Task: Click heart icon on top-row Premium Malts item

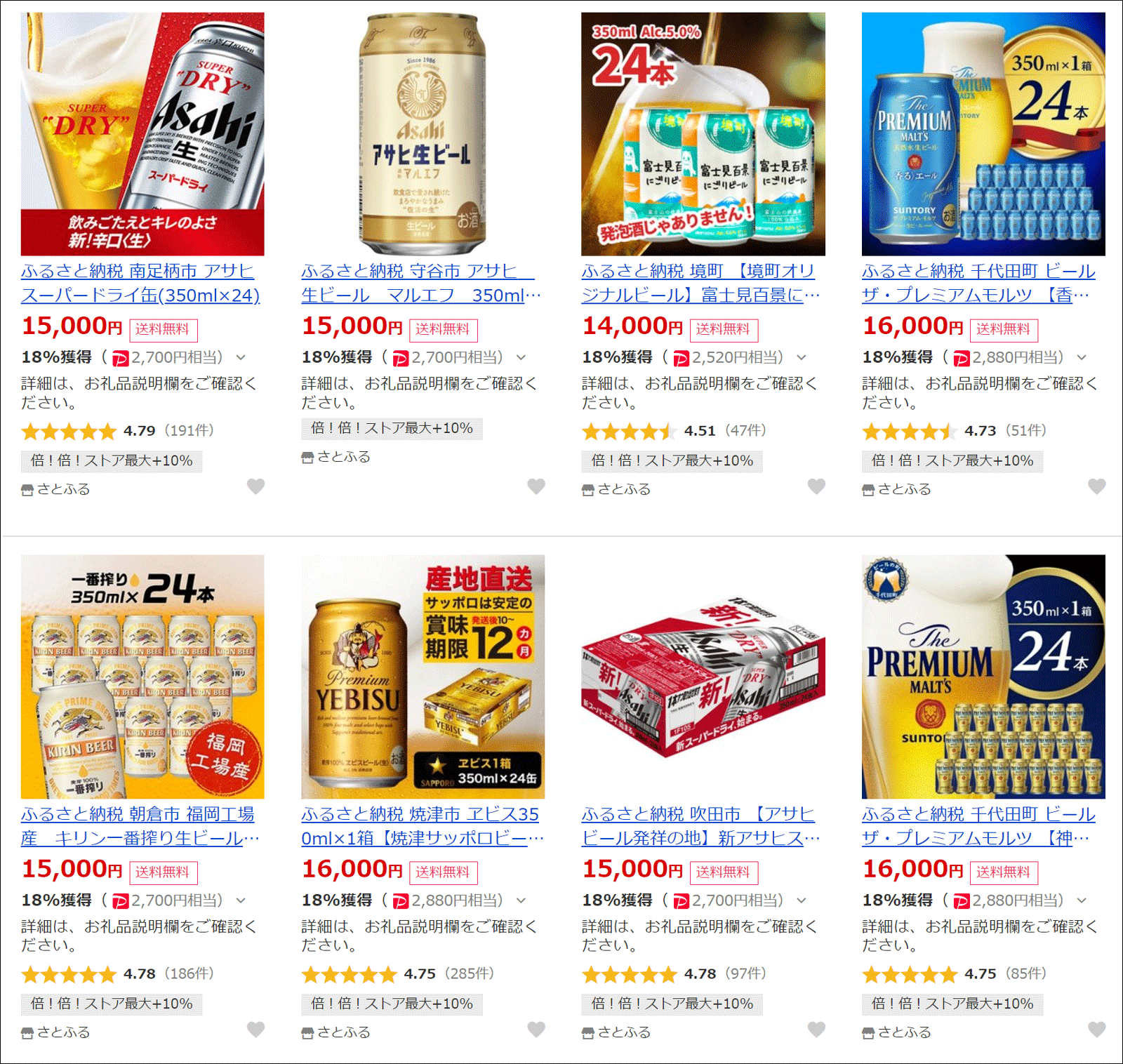Action: 1097,486
